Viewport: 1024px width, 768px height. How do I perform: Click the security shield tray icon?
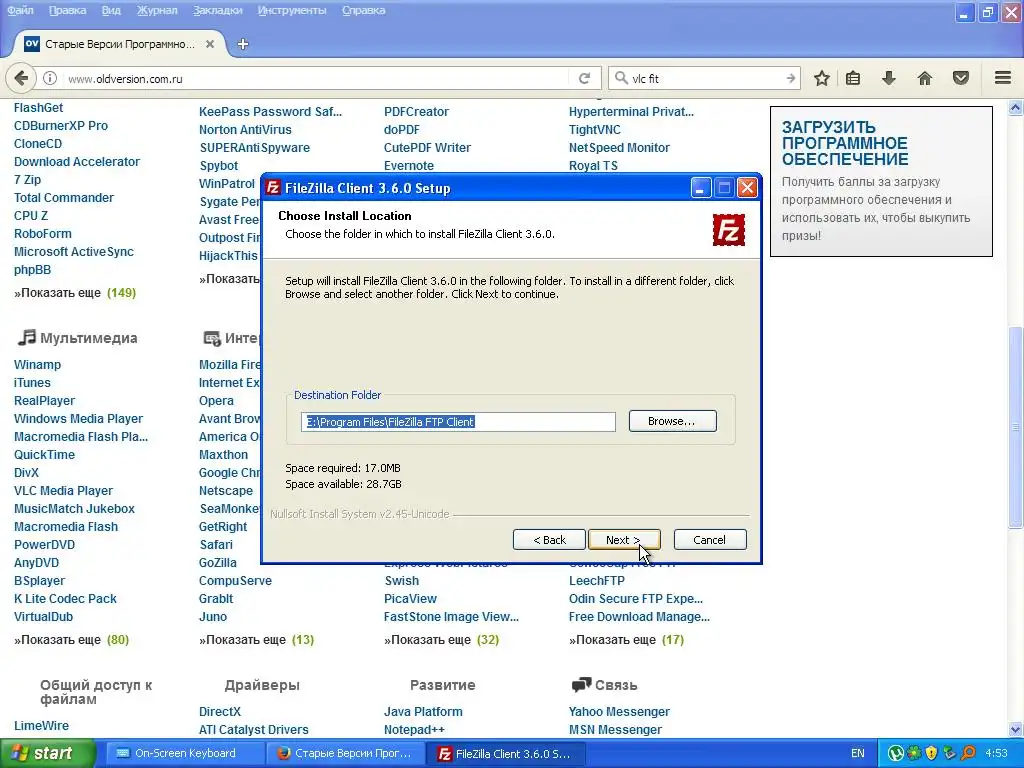pyautogui.click(x=931, y=753)
